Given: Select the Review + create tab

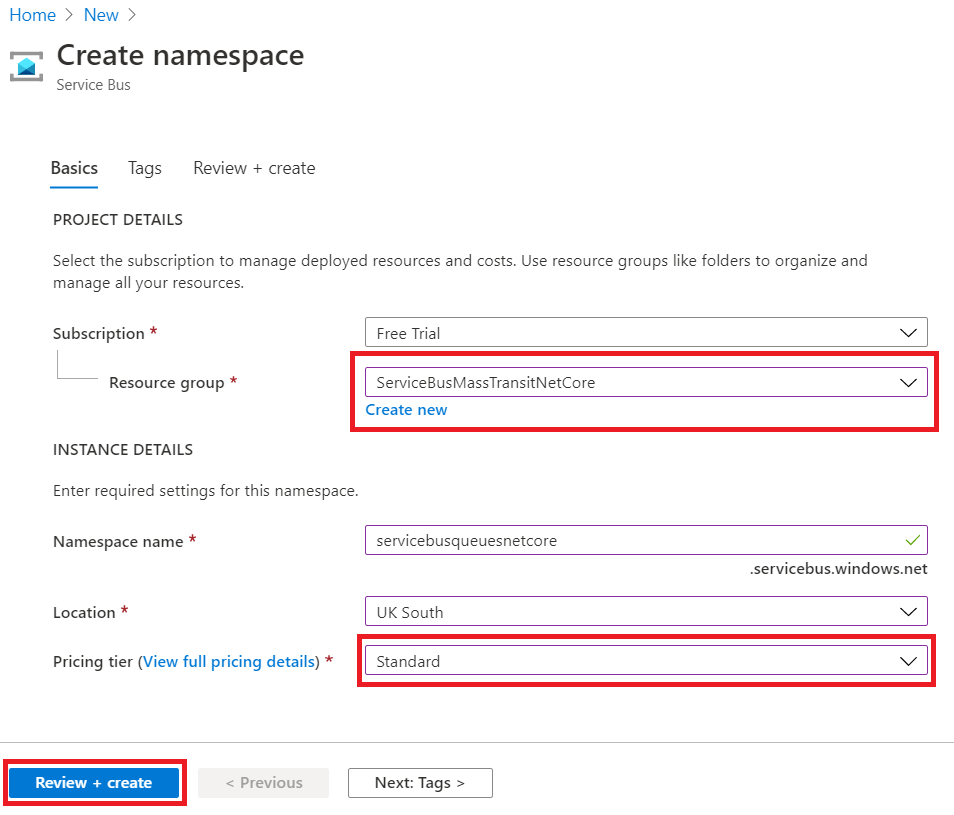Looking at the screenshot, I should (x=254, y=168).
